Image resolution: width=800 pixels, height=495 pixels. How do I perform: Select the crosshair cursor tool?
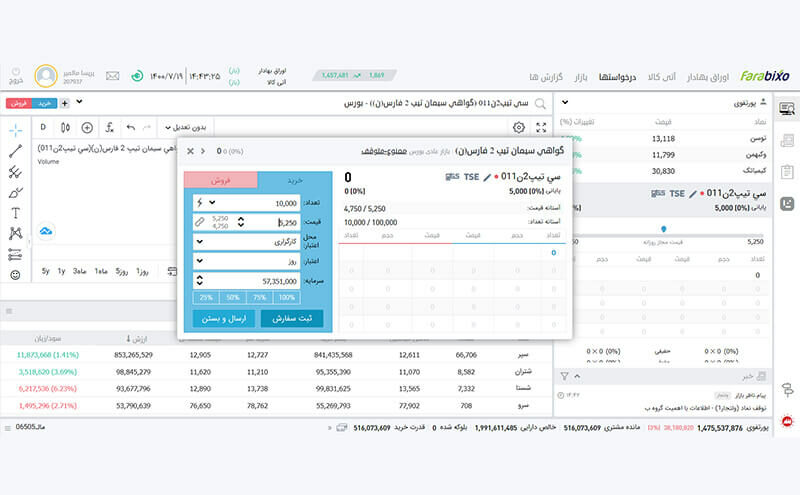(x=15, y=131)
